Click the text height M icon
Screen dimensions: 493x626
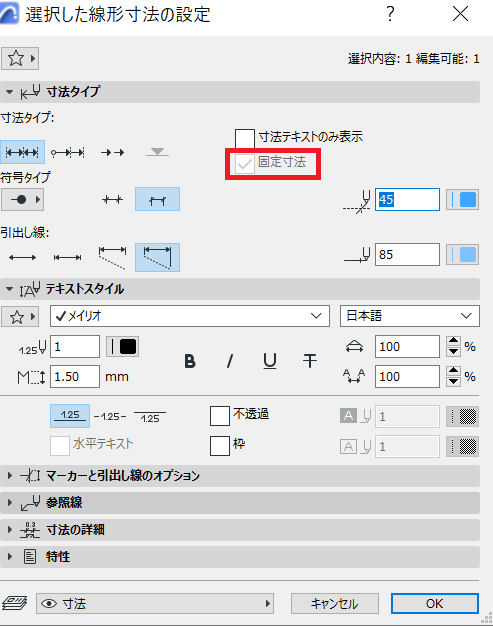pos(31,376)
